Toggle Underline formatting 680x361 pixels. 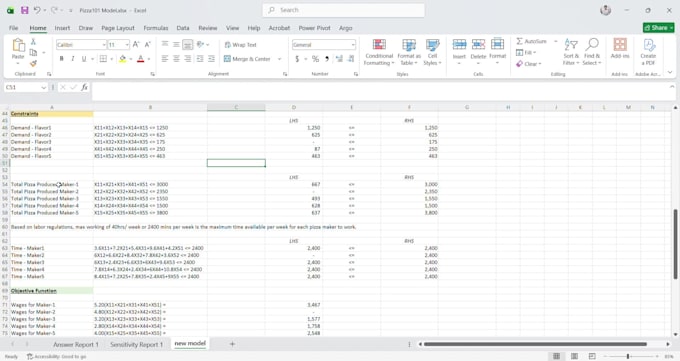[84, 59]
